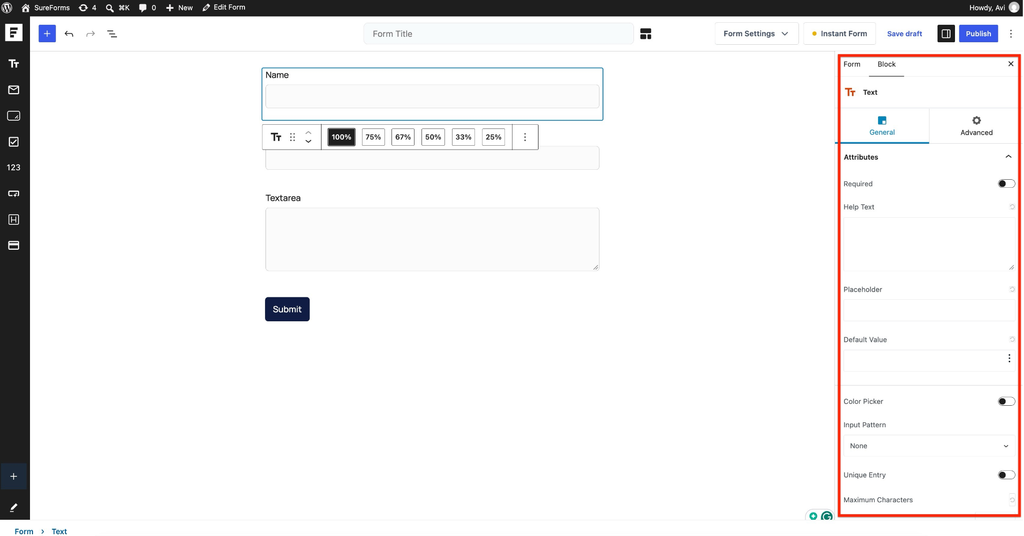Click Save draft
The image size is (1024, 536).
[904, 34]
